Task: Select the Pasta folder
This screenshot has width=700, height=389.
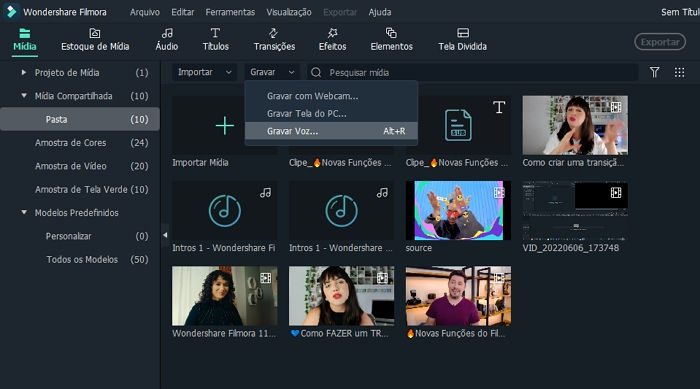Action: click(80, 119)
